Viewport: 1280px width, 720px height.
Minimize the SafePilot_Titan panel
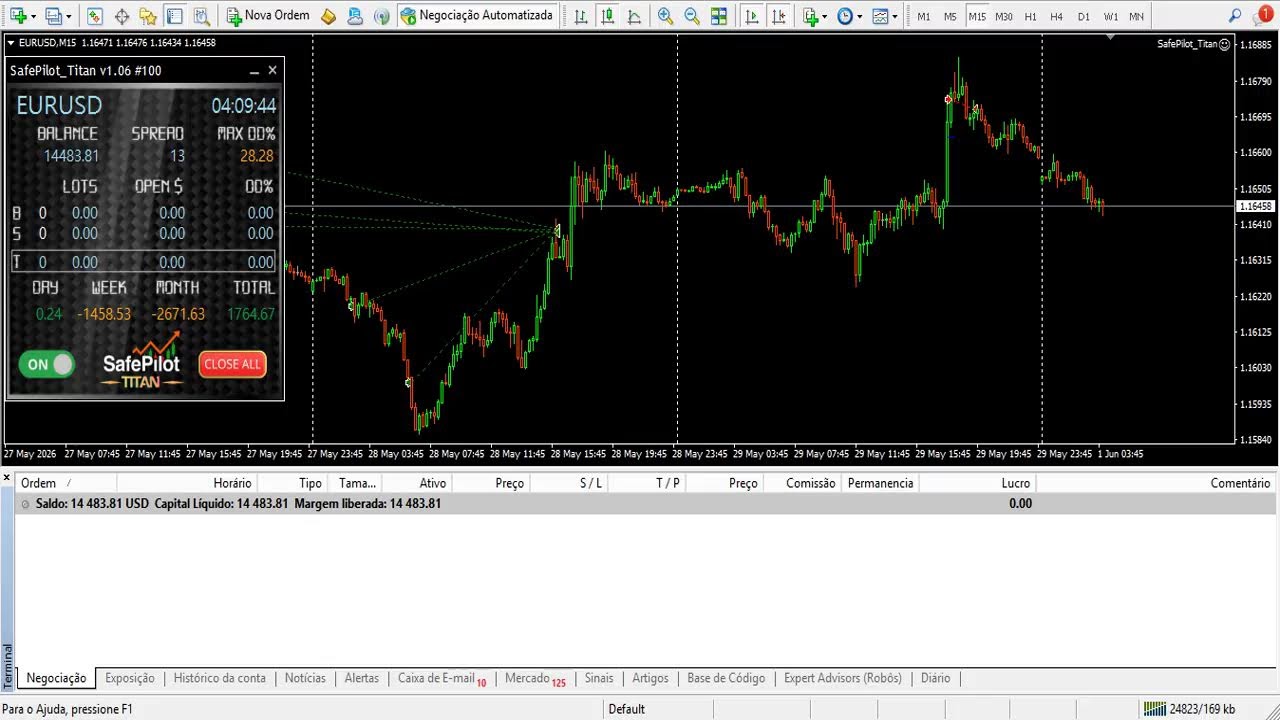point(254,71)
